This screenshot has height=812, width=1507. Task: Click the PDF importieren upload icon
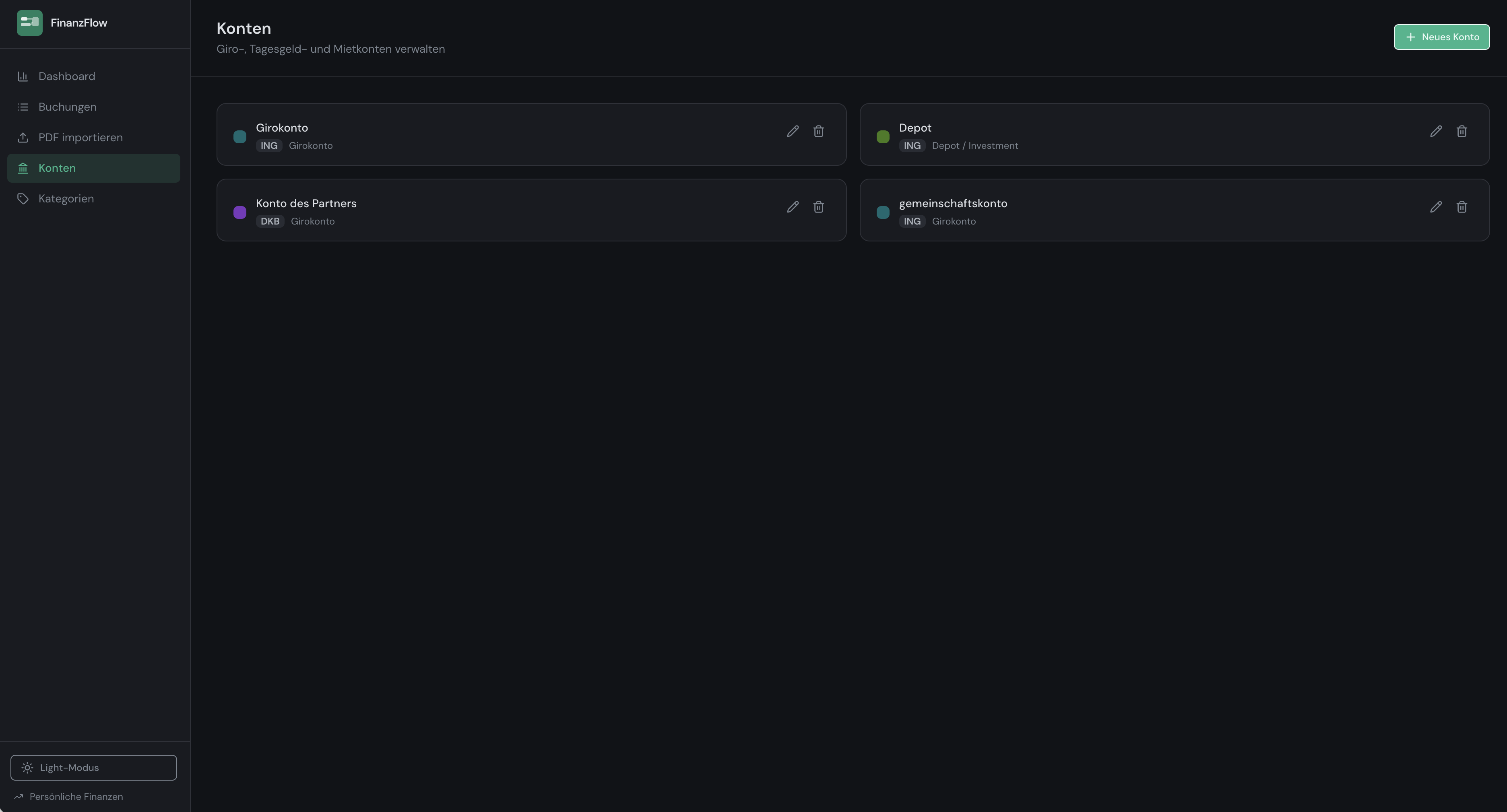click(23, 137)
